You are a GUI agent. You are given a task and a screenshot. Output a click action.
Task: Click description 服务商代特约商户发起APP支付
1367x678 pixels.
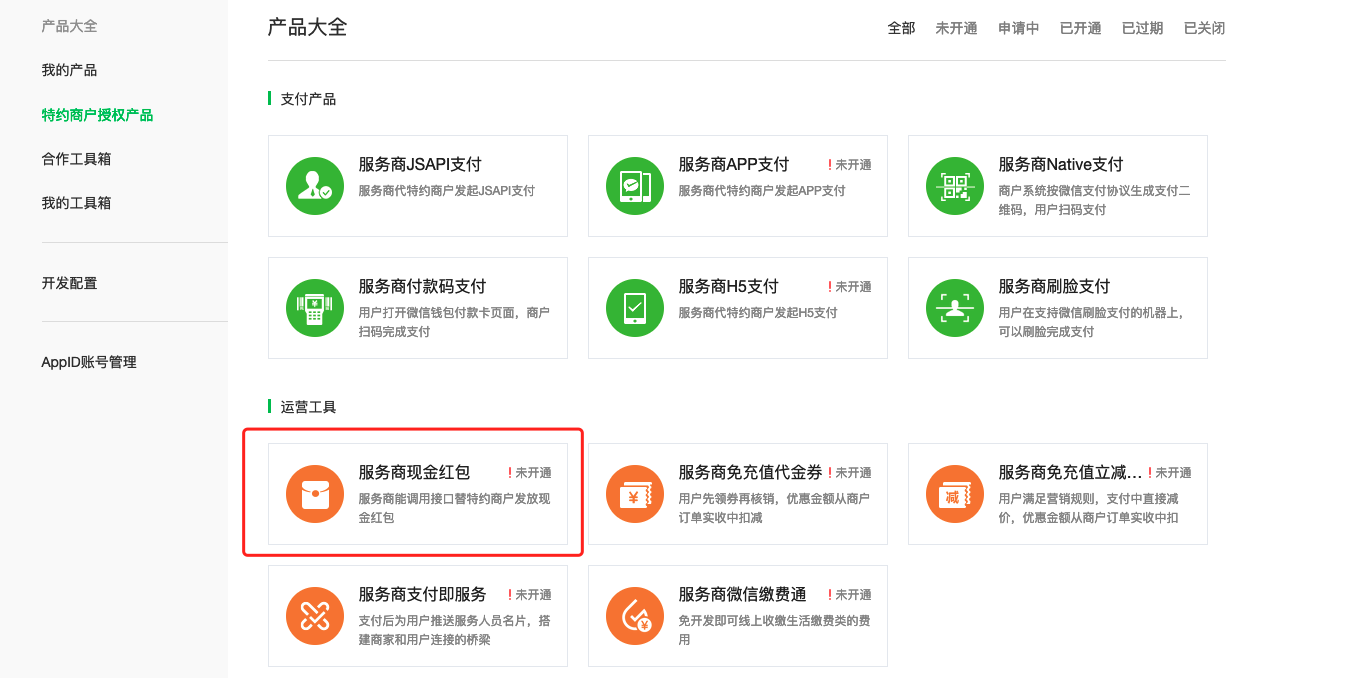pos(761,190)
